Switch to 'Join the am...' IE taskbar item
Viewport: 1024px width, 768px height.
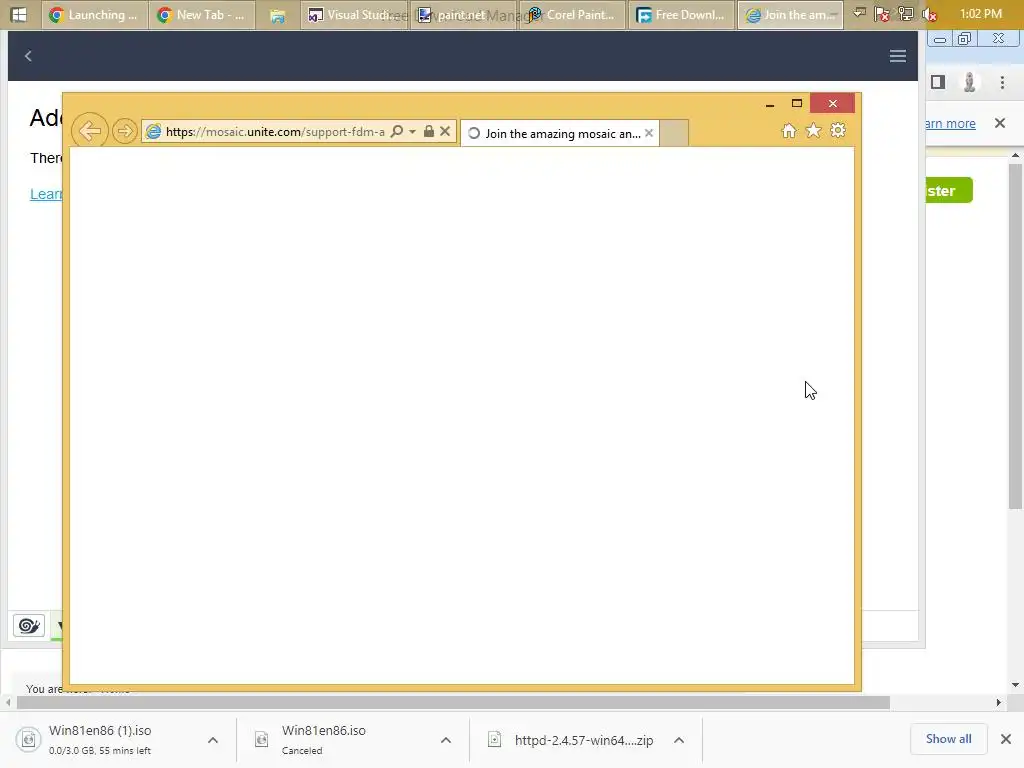click(x=790, y=15)
